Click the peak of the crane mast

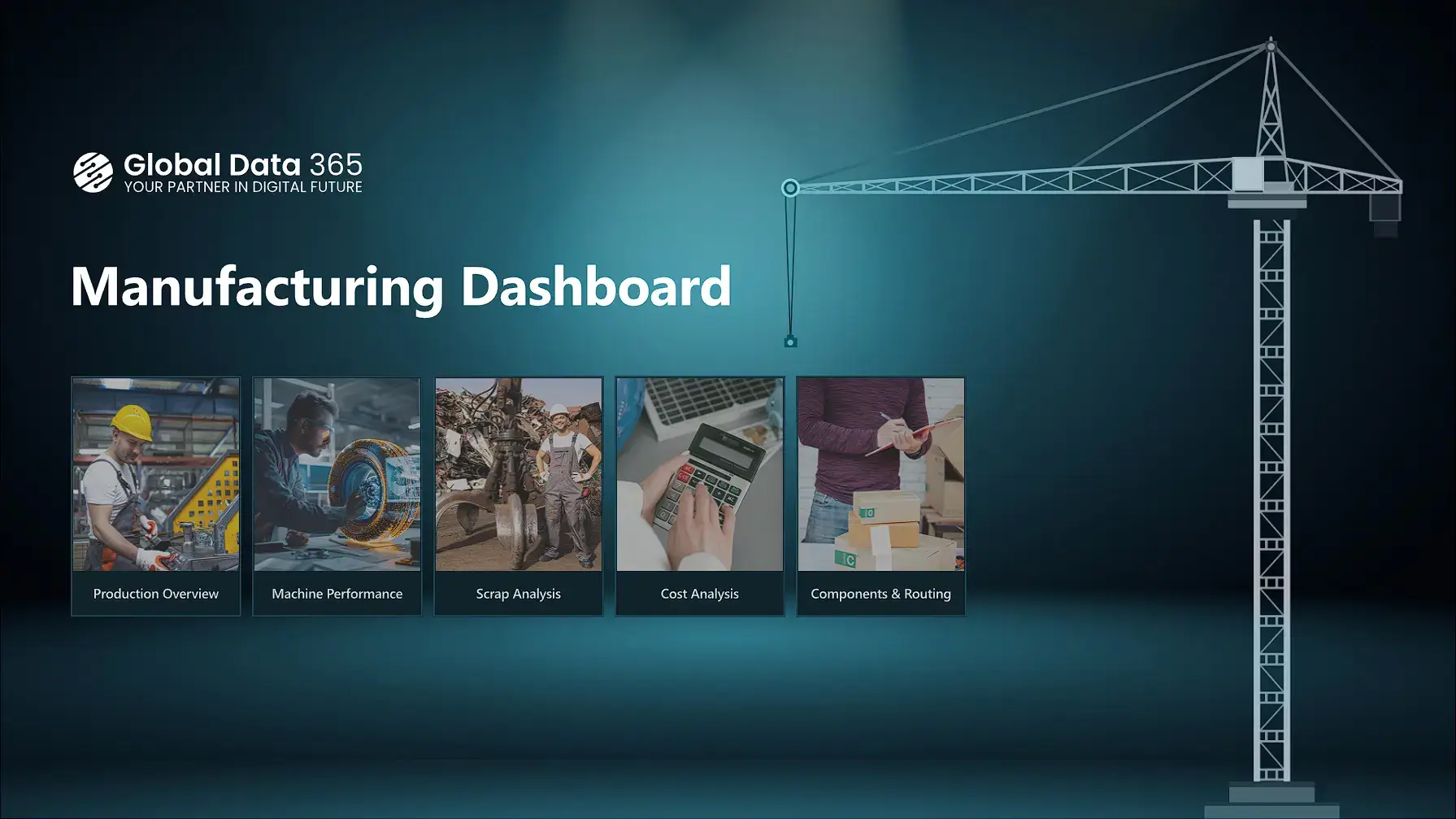(x=1271, y=45)
